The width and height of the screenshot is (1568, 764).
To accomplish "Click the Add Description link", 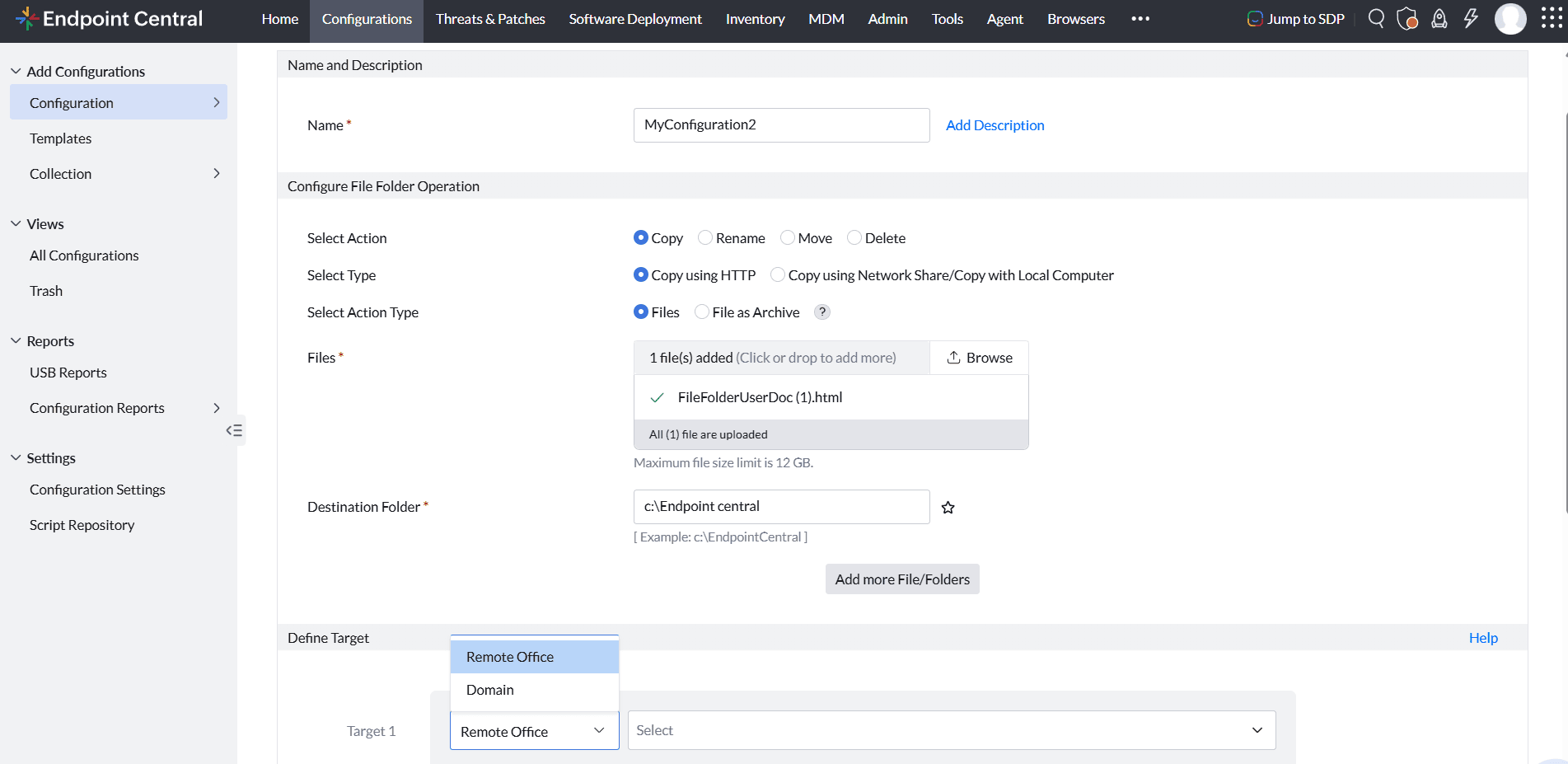I will tap(995, 125).
